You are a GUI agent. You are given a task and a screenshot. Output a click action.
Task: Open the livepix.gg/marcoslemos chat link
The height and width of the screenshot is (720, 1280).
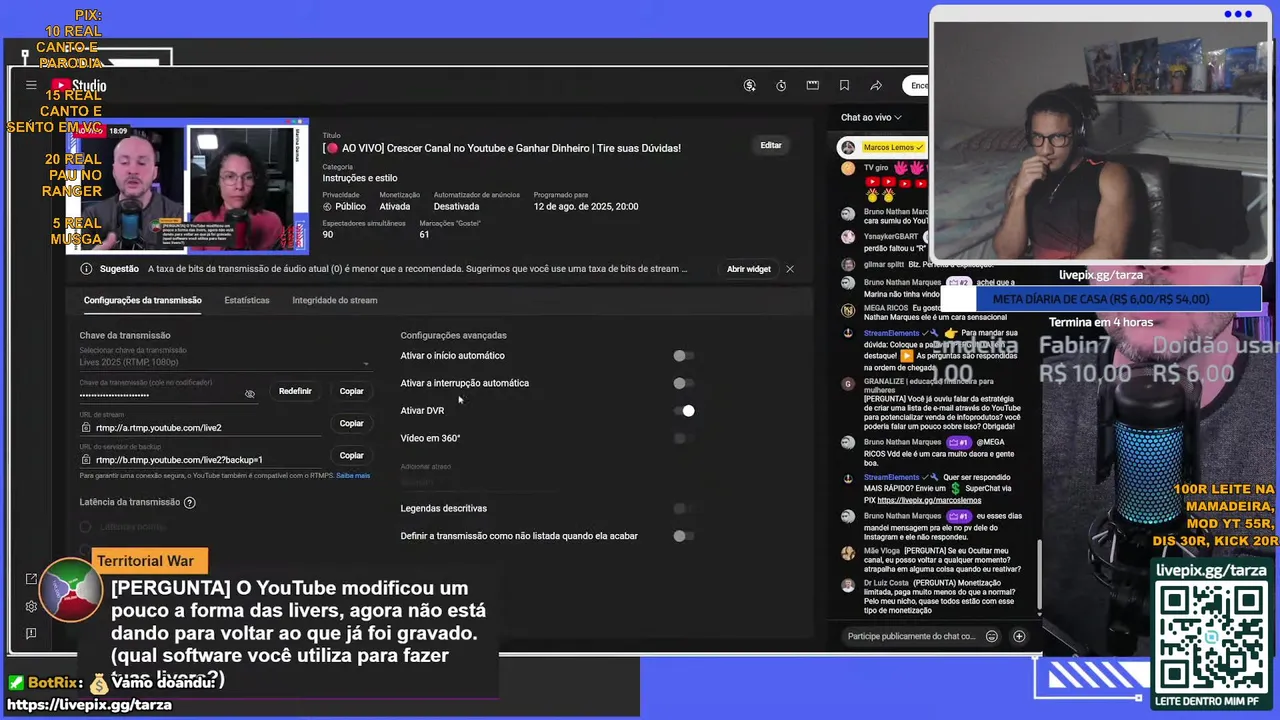pyautogui.click(x=929, y=500)
